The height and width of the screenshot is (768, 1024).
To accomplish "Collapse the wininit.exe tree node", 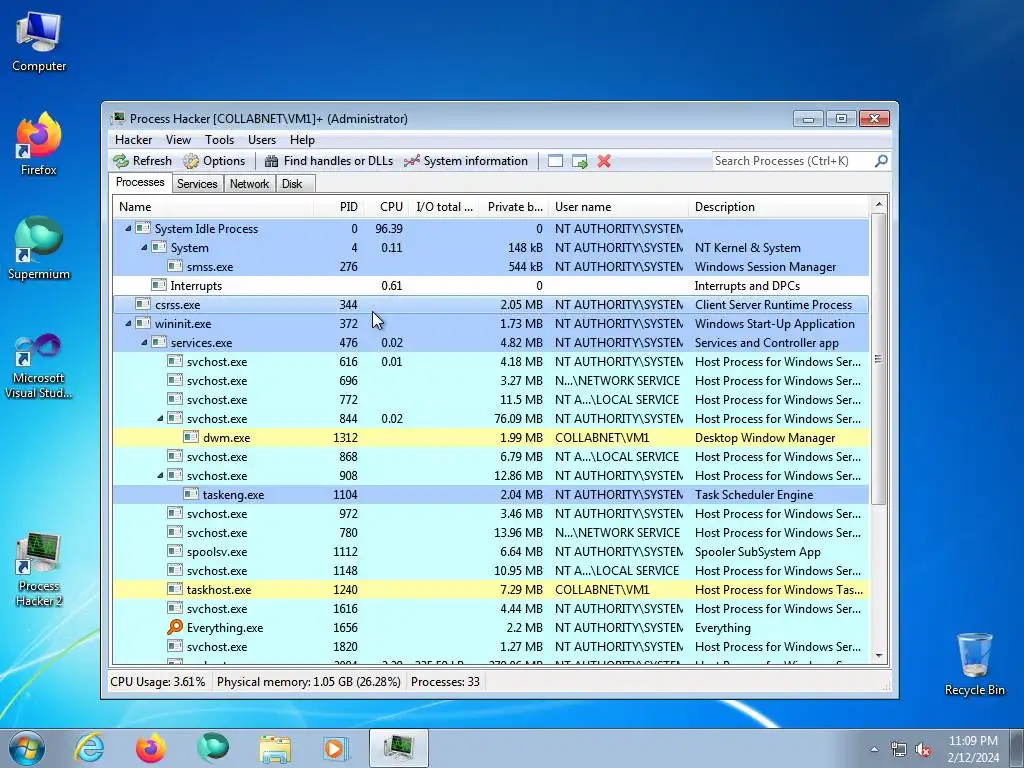I will pyautogui.click(x=128, y=323).
